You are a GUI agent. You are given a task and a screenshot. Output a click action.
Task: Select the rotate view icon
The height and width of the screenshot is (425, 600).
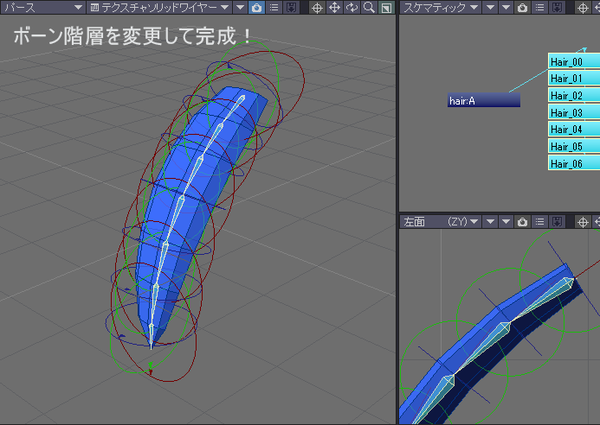click(352, 8)
